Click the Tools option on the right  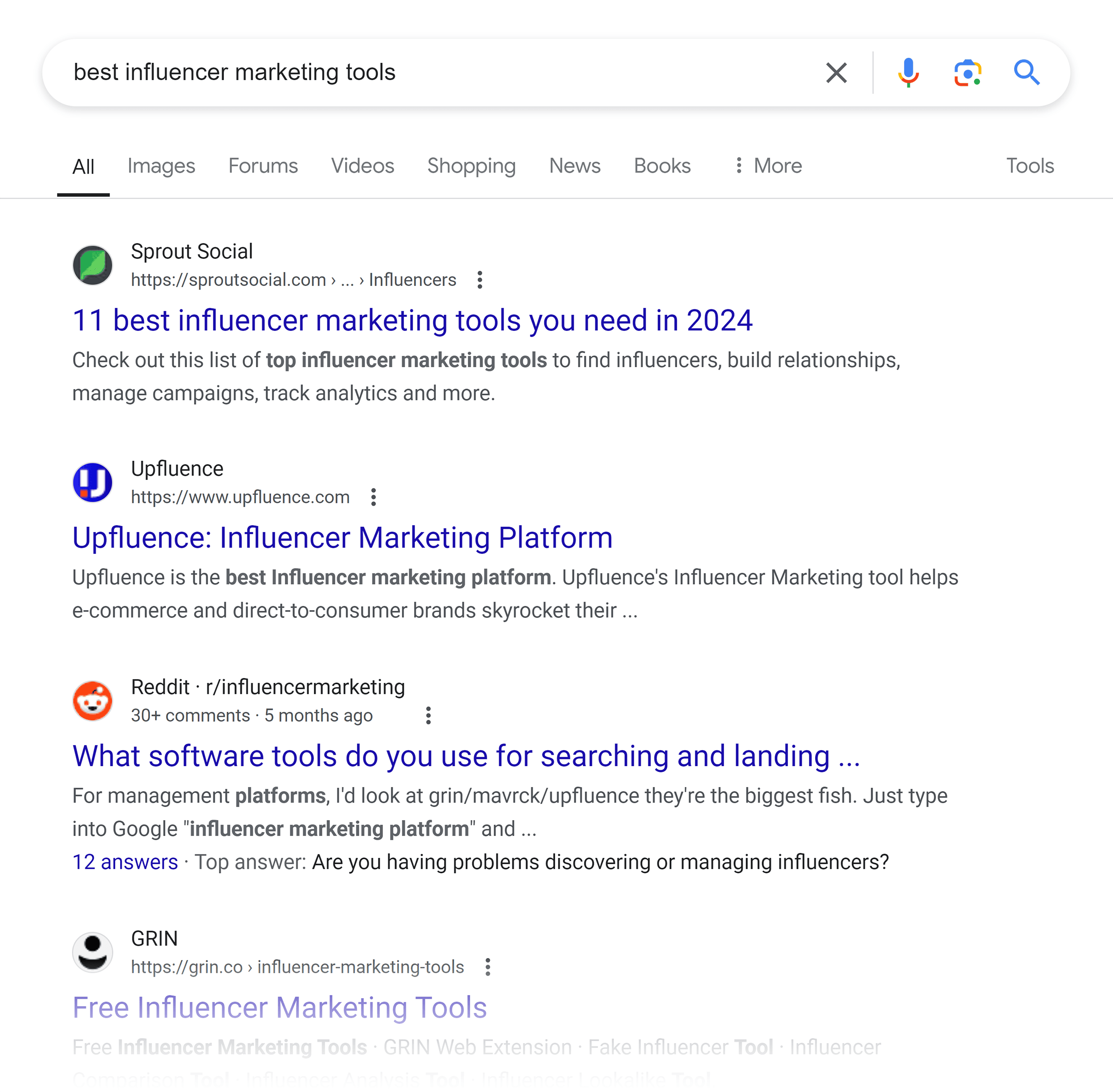click(1029, 166)
